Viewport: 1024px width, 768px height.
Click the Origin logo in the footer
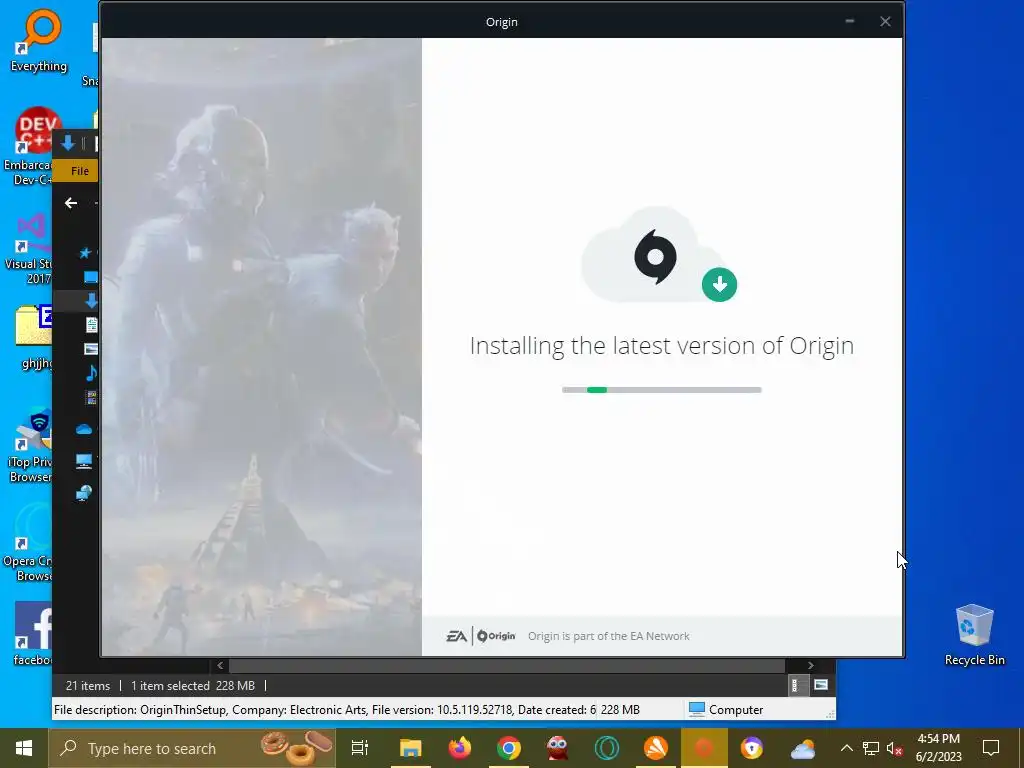click(x=496, y=636)
